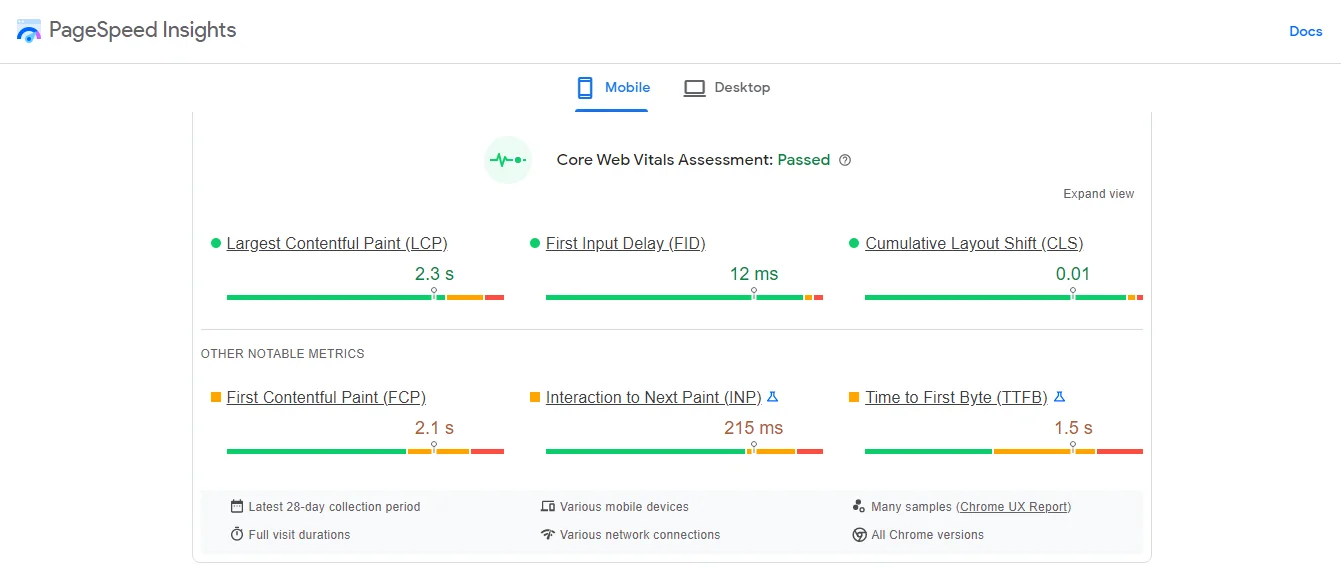Open Cumulative Layout Shift (CLS) link
Screen dimensions: 1341x578
[x=974, y=243]
